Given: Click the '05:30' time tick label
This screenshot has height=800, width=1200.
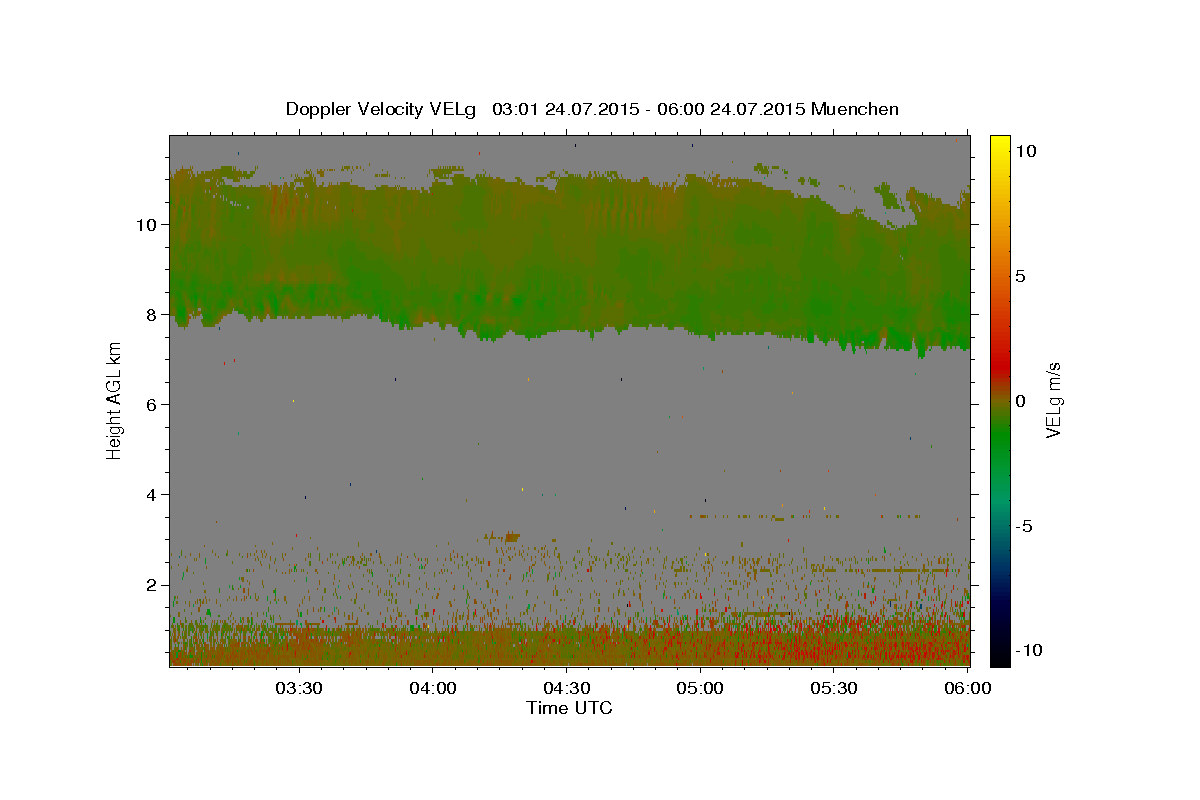Looking at the screenshot, I should (x=834, y=688).
